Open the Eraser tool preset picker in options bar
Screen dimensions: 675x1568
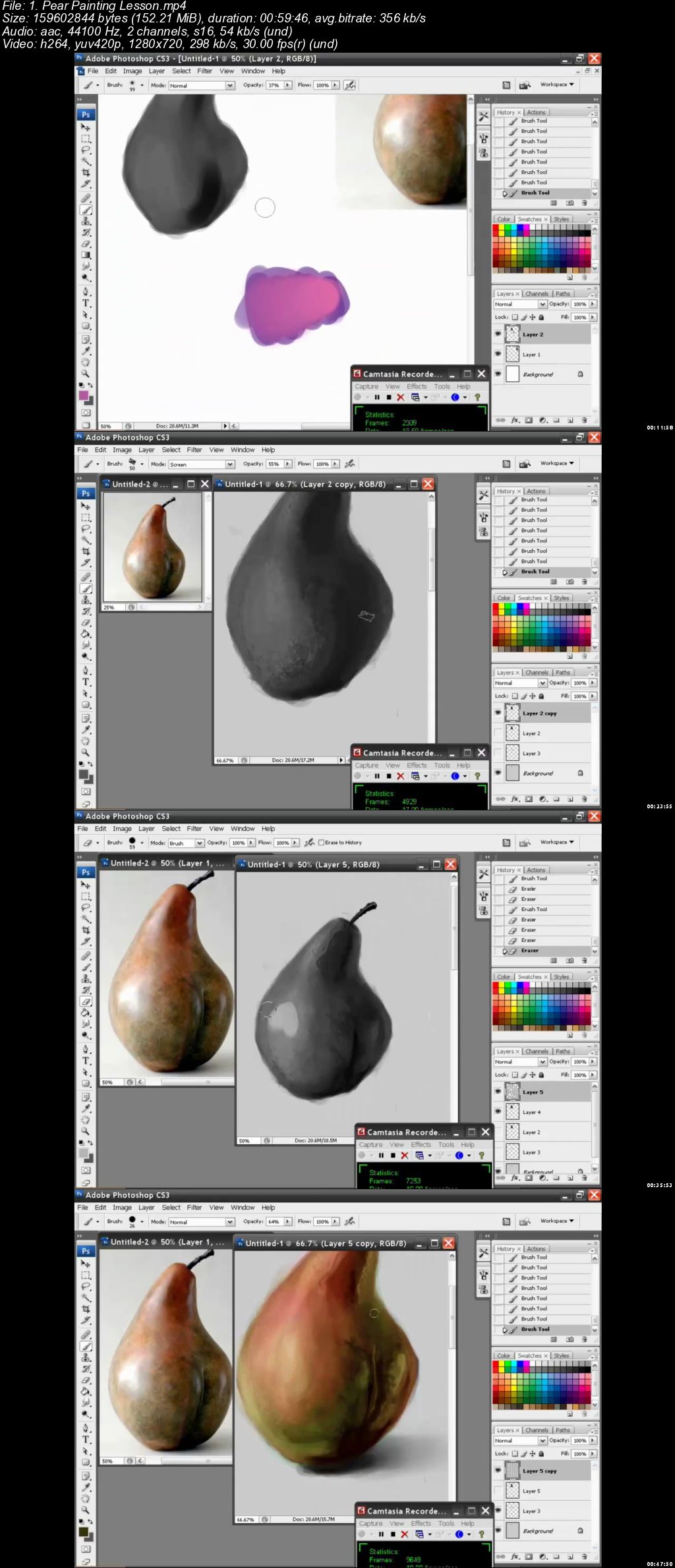coord(90,843)
